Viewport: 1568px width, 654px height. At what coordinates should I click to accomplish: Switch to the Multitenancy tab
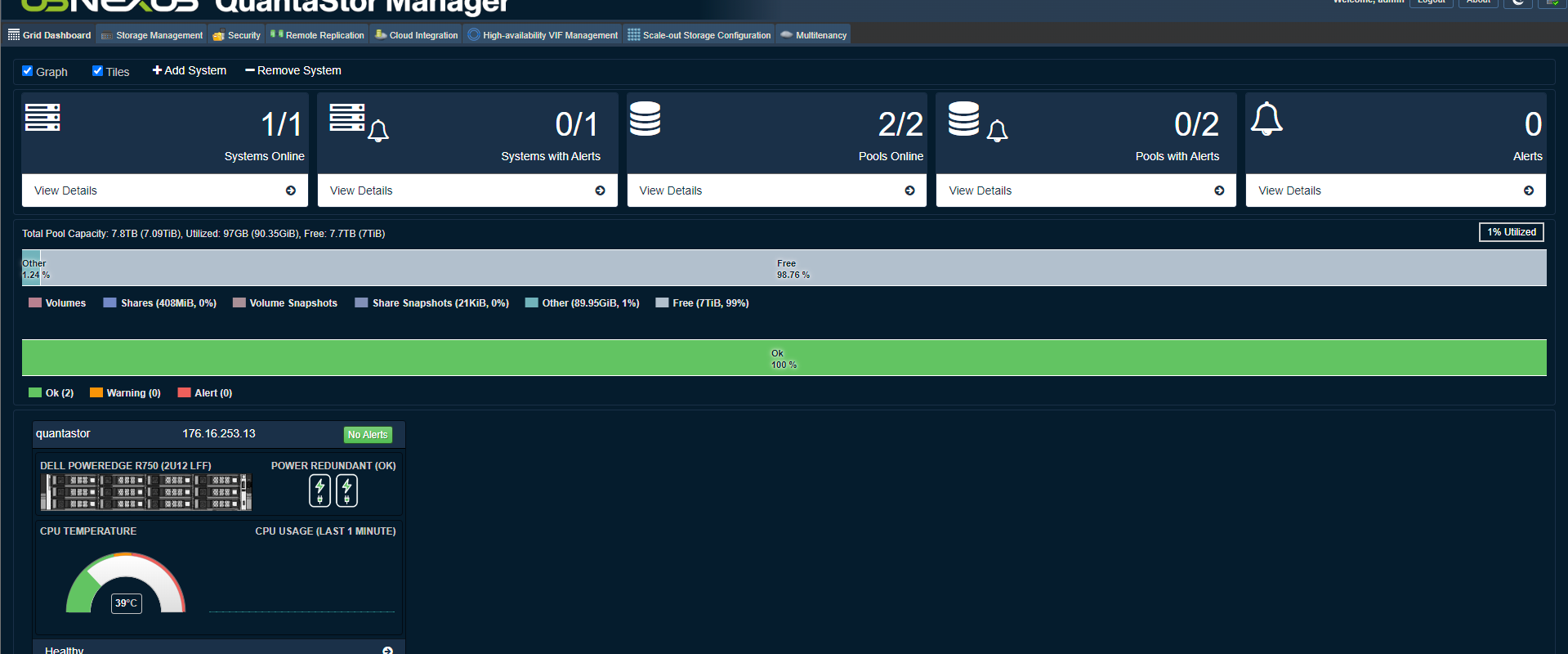pos(813,35)
